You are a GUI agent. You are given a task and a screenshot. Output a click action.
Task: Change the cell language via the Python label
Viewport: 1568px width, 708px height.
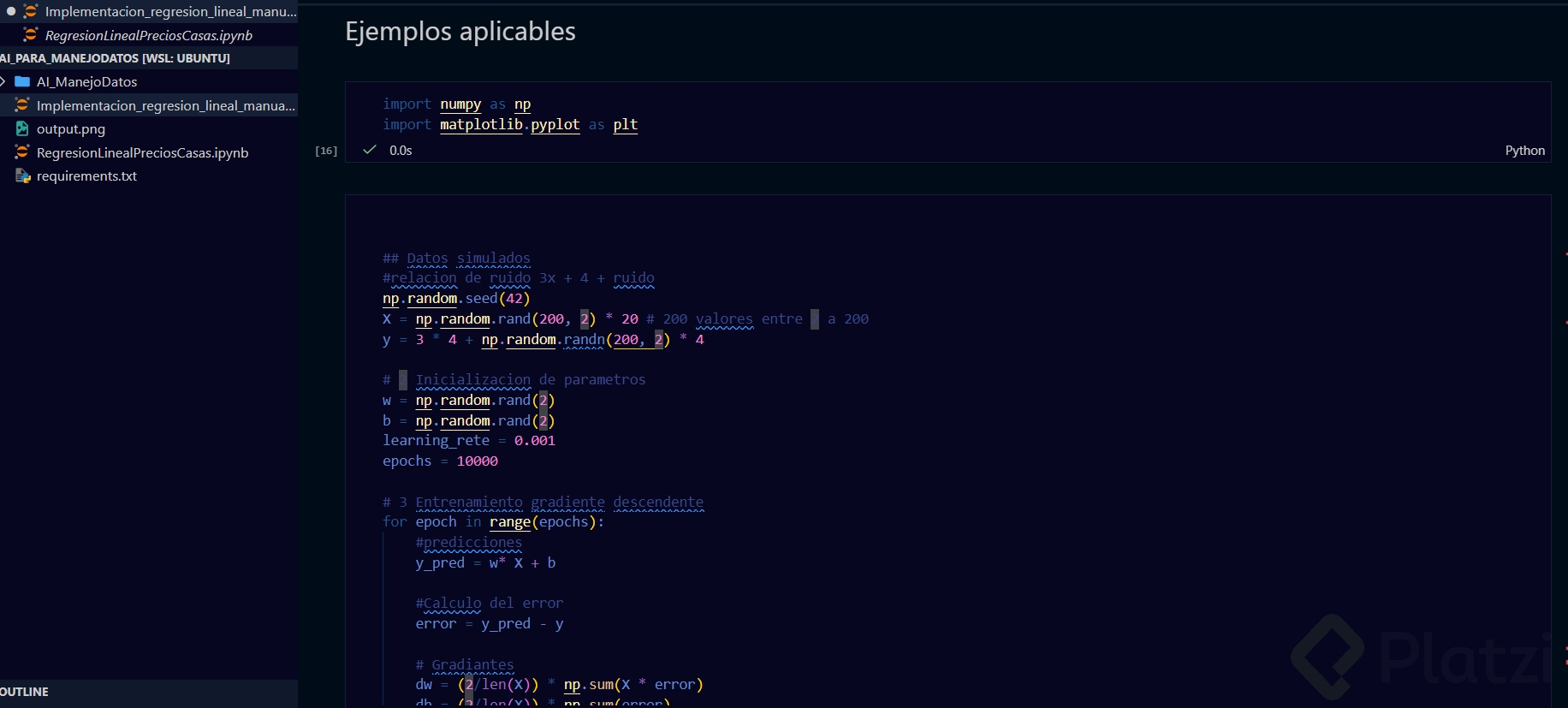pyautogui.click(x=1525, y=151)
